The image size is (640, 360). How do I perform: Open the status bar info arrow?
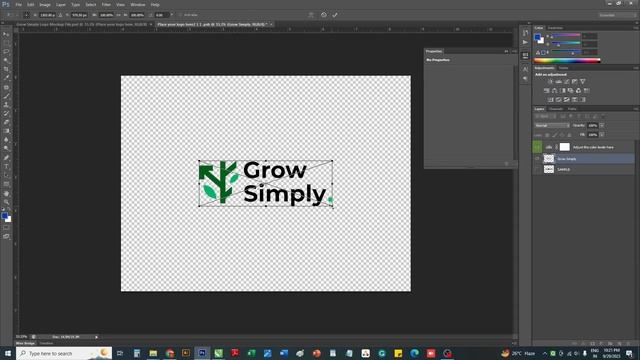click(96, 337)
